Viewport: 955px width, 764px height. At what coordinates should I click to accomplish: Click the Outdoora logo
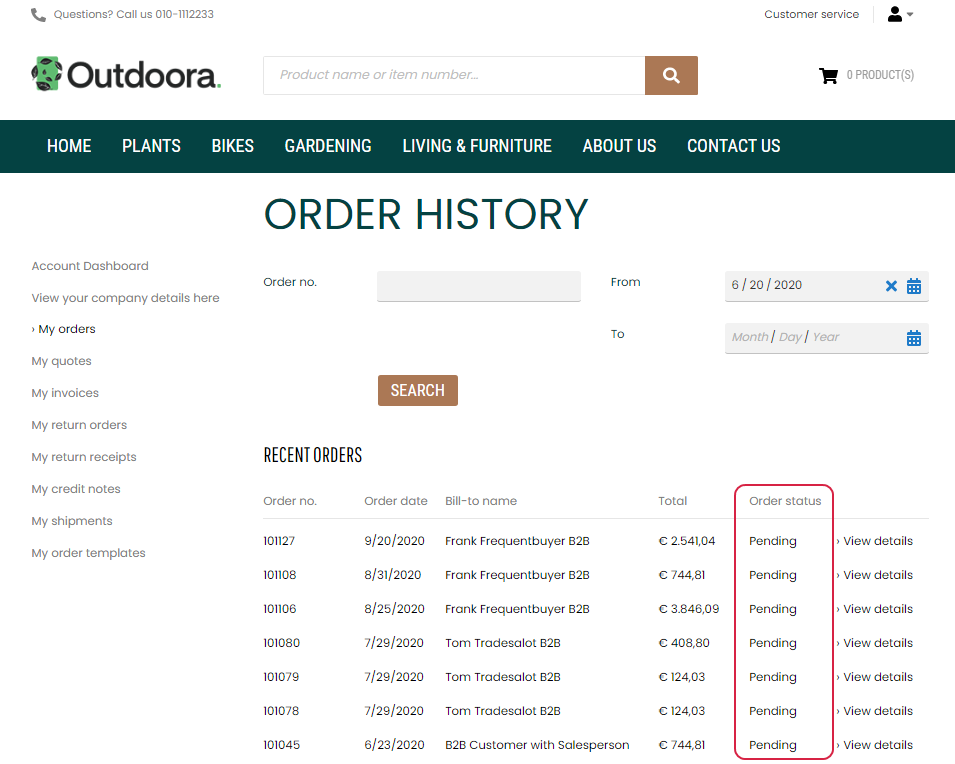pyautogui.click(x=126, y=74)
